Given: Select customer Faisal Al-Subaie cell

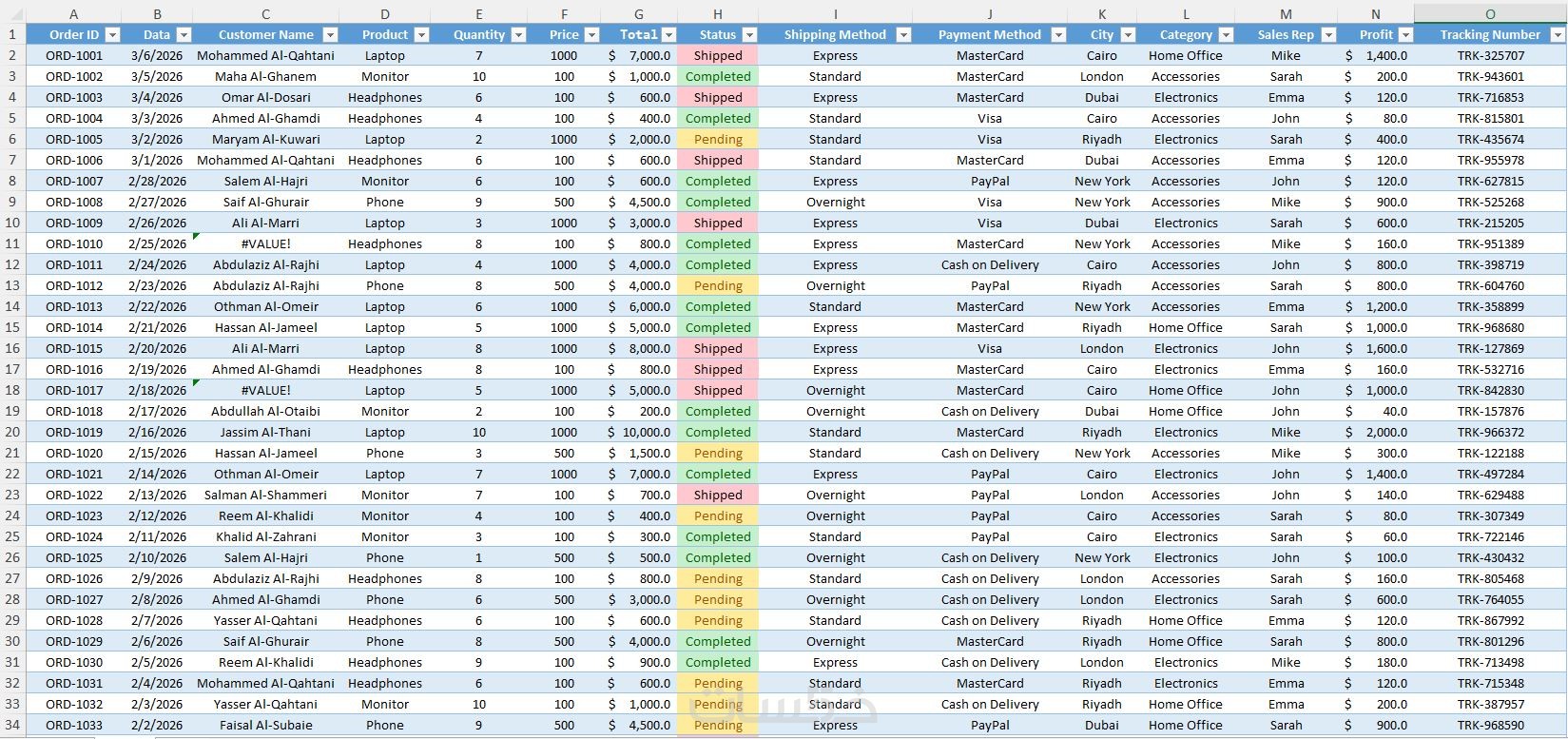Looking at the screenshot, I should [265, 725].
